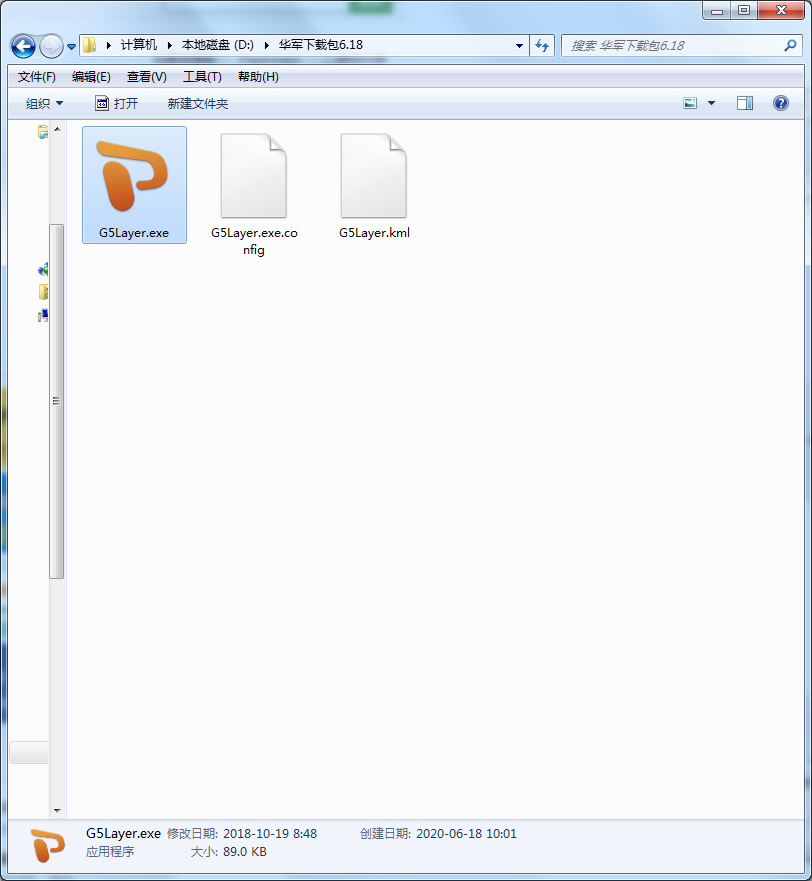This screenshot has width=812, height=881.
Task: Open the 查看(V) menu
Action: pos(146,77)
